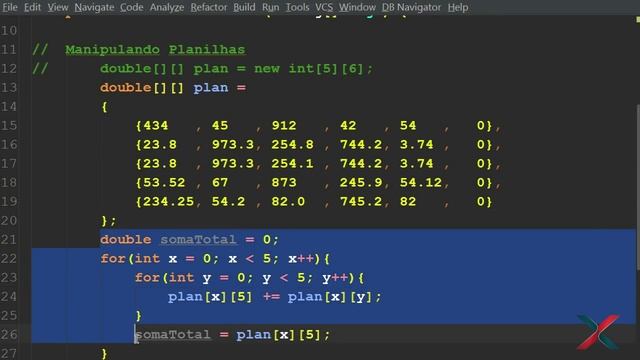Viewport: 640px width, 360px height.
Task: Open the VCS menu
Action: pyautogui.click(x=324, y=7)
